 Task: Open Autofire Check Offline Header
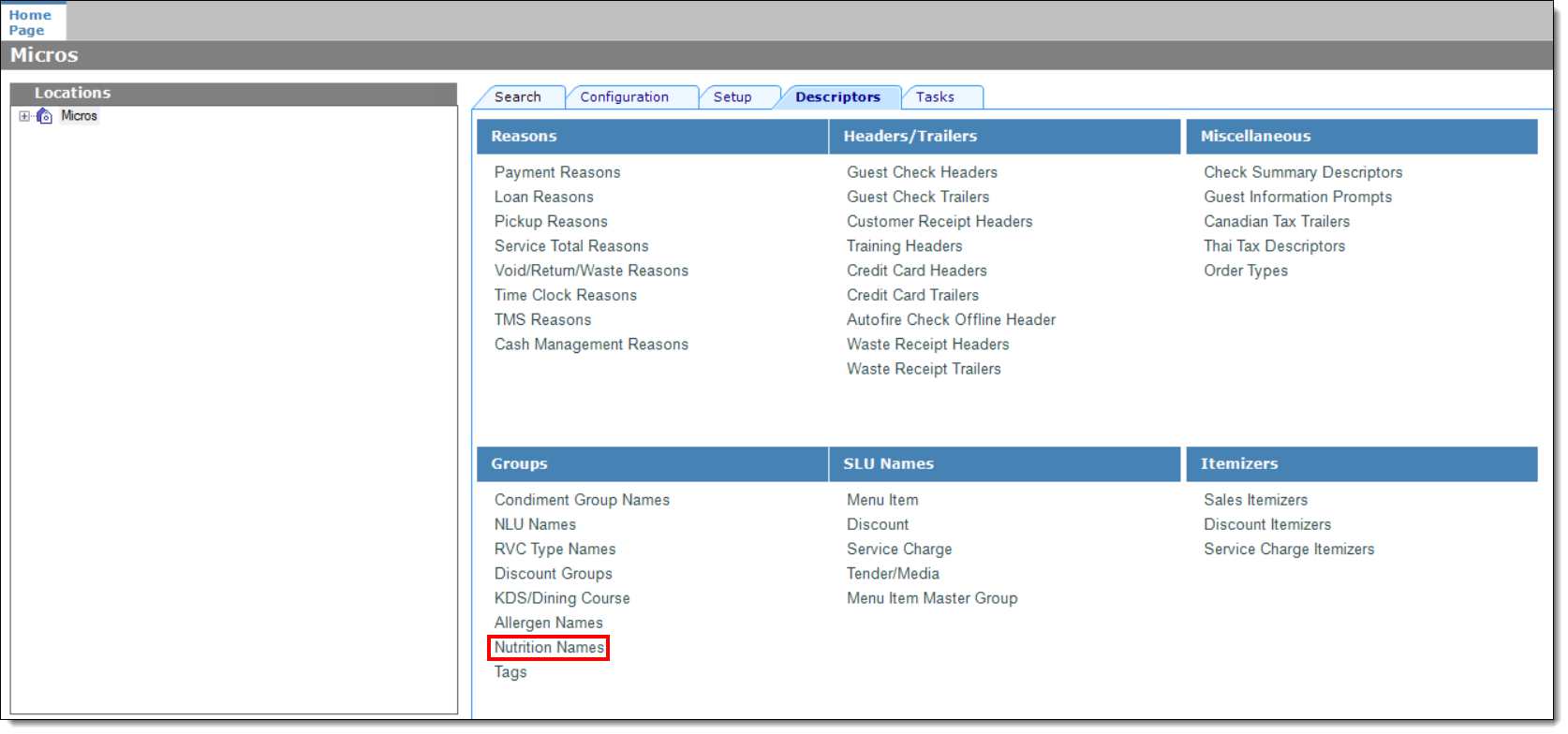pyautogui.click(x=951, y=319)
